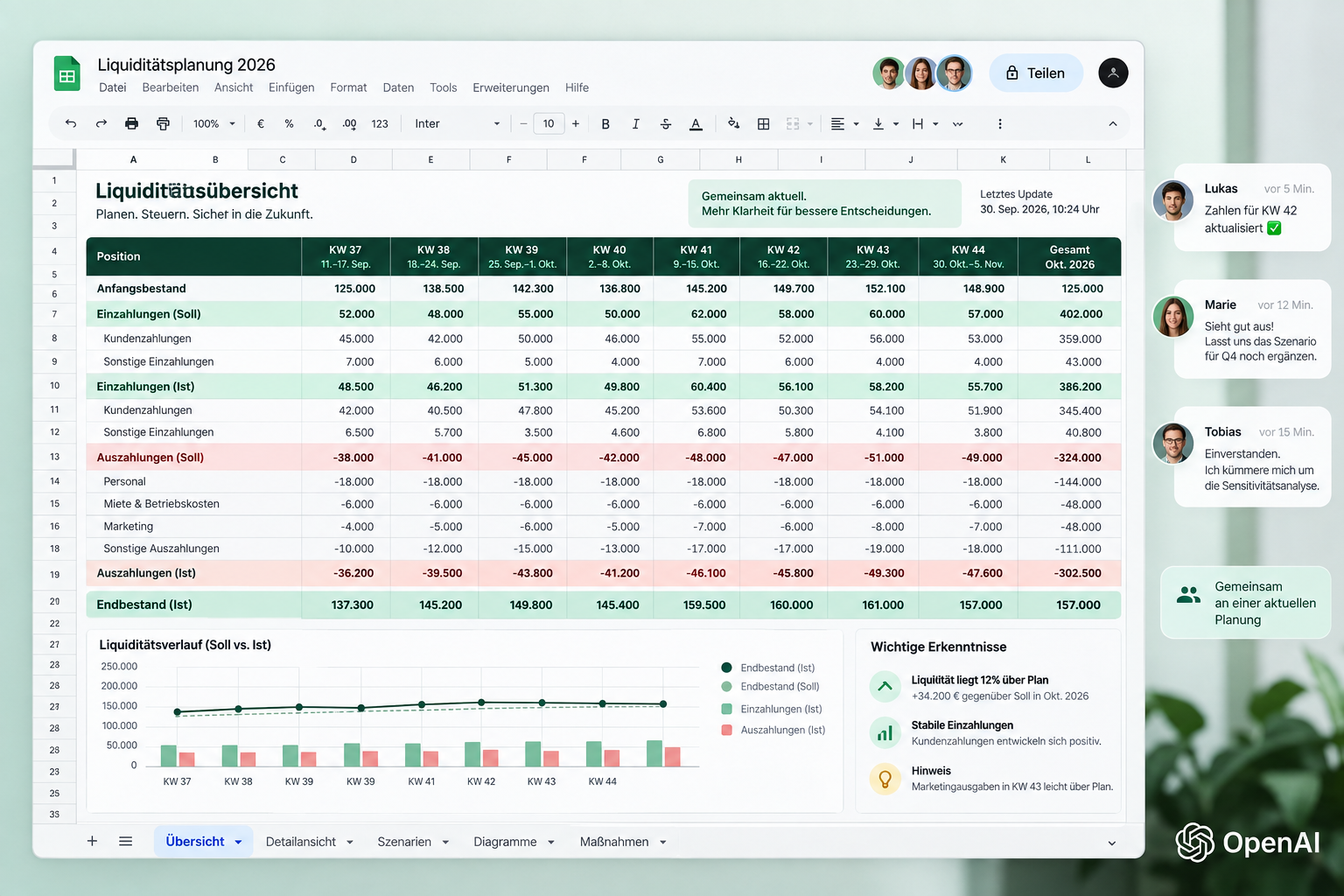Image resolution: width=1344 pixels, height=896 pixels.
Task: Toggle strikethrough formatting
Action: 666,123
